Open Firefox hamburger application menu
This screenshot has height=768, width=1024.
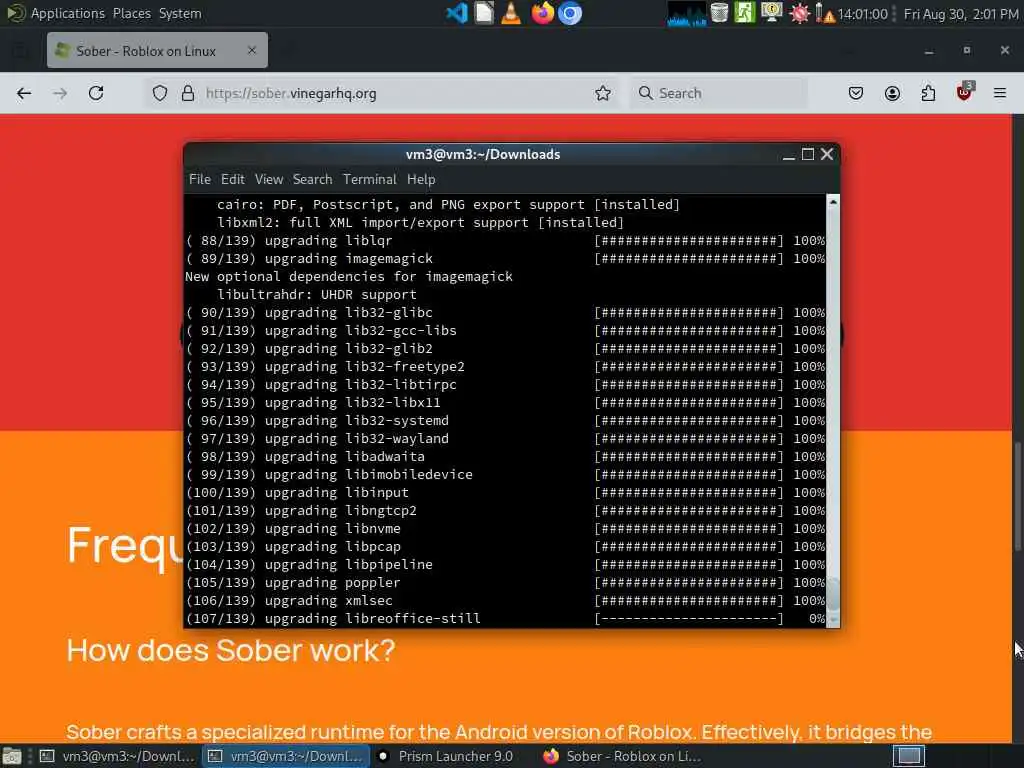[x=1000, y=93]
